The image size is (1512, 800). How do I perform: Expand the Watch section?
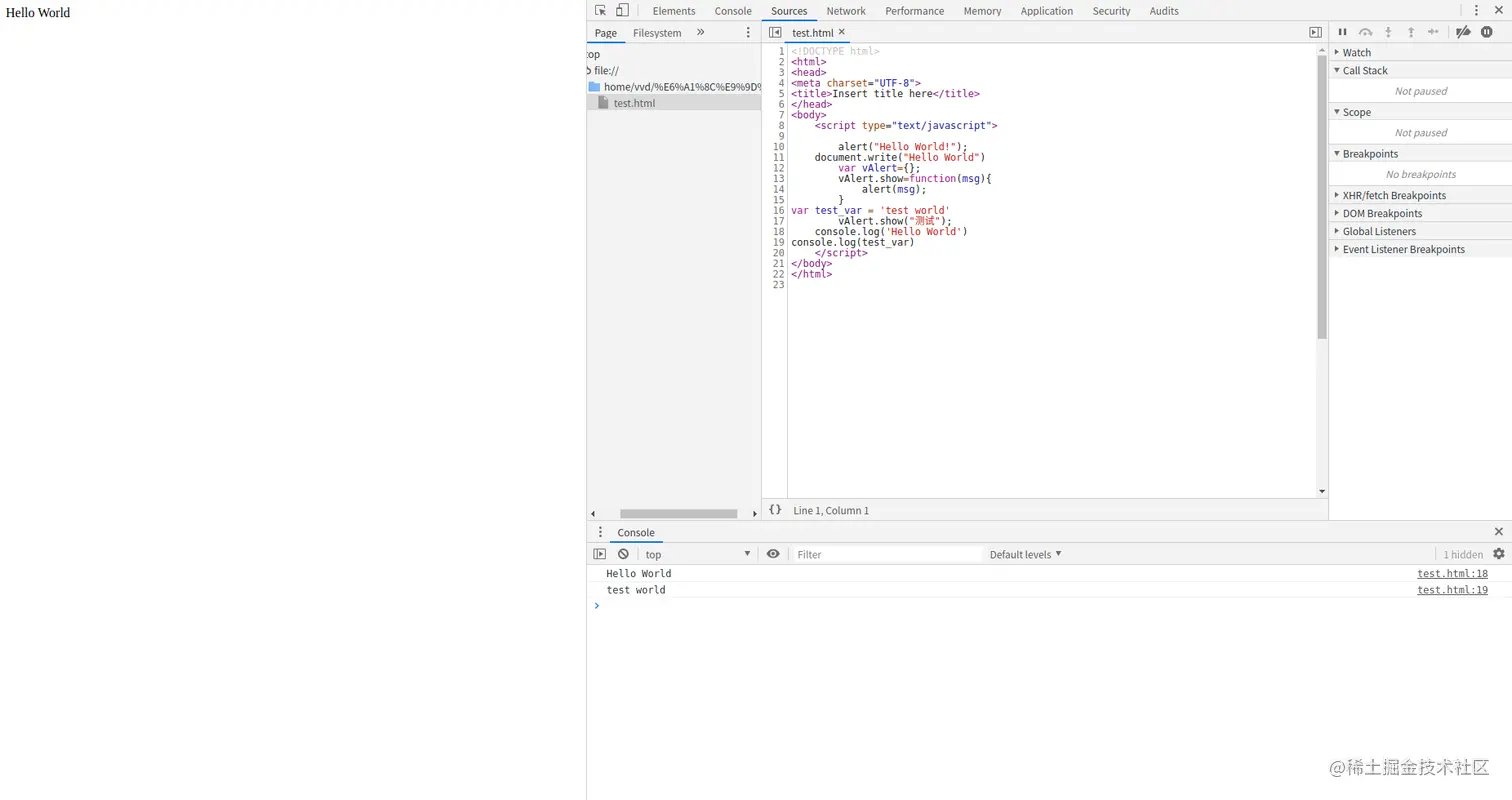[1420, 52]
